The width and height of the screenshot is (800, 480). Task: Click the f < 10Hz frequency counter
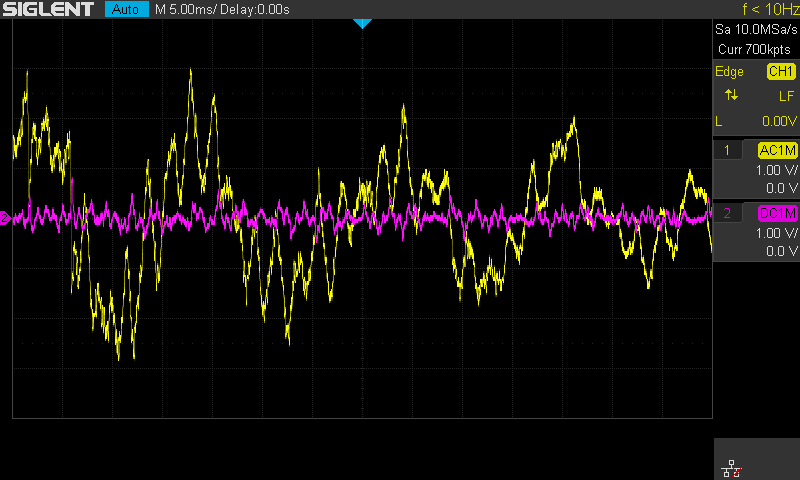coord(770,9)
